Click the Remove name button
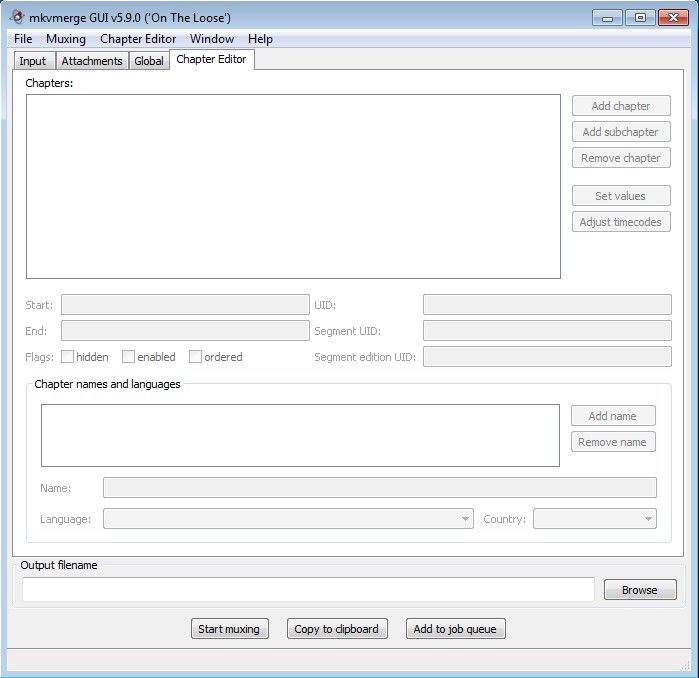The height and width of the screenshot is (678, 699). click(613, 442)
